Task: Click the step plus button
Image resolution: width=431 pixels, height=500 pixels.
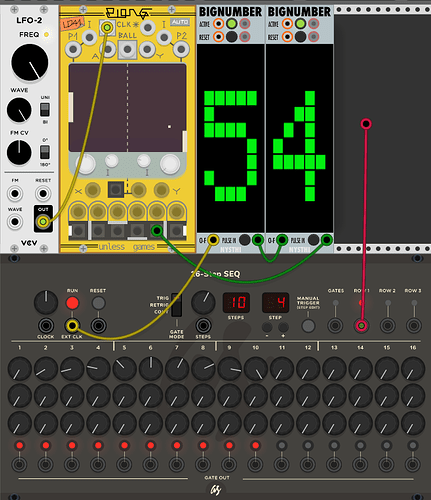Action: 283,327
